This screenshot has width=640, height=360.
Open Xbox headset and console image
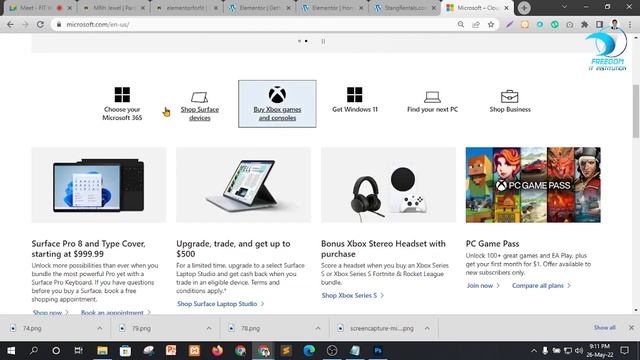[x=388, y=185]
